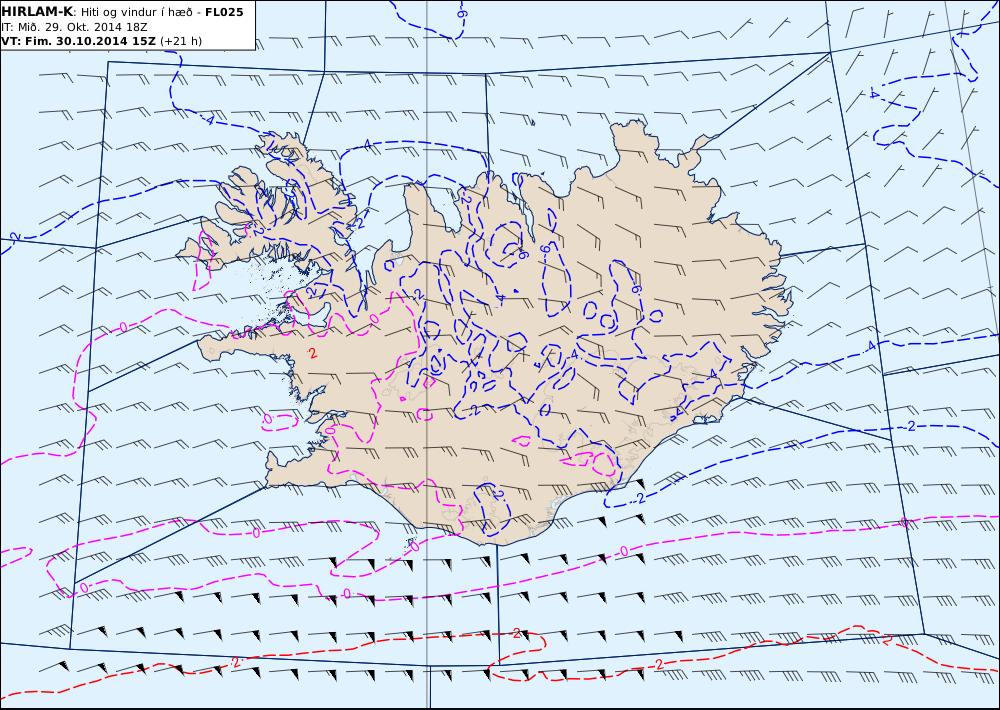Image resolution: width=1000 pixels, height=710 pixels.
Task: Click the 'FL025' flight level label
Action: coord(224,12)
